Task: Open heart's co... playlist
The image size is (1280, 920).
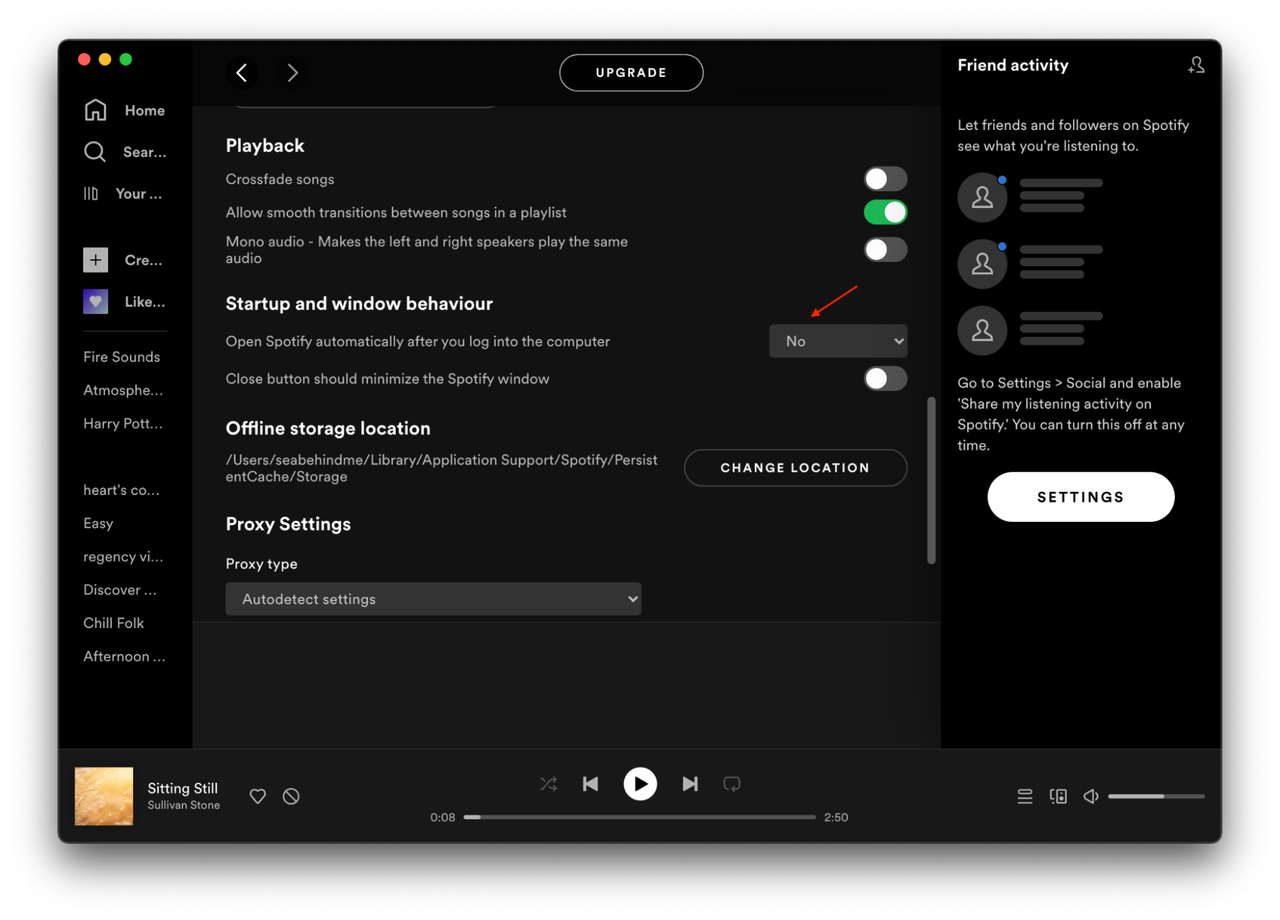Action: click(x=122, y=490)
